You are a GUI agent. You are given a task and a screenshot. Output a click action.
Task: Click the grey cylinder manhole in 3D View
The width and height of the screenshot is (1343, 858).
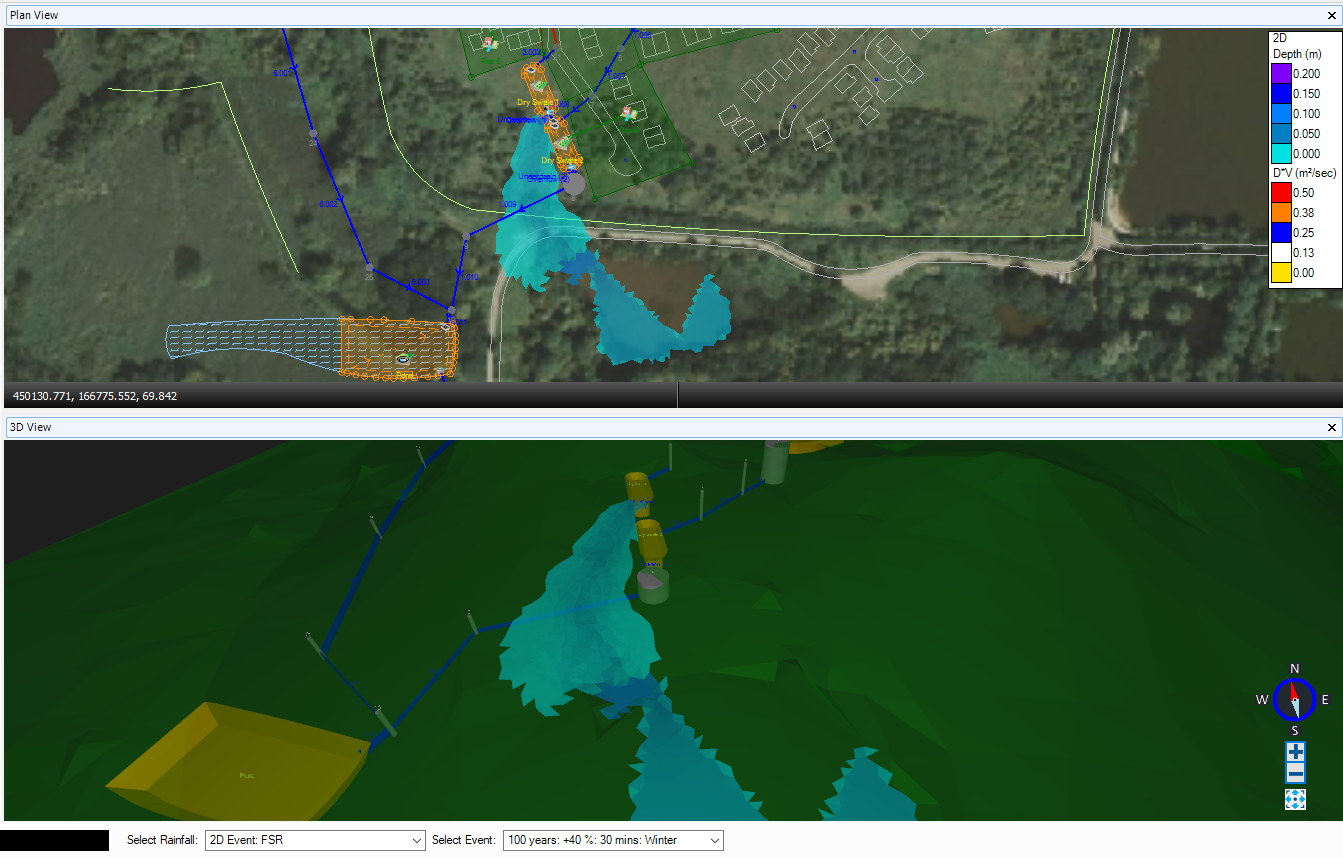pyautogui.click(x=652, y=585)
